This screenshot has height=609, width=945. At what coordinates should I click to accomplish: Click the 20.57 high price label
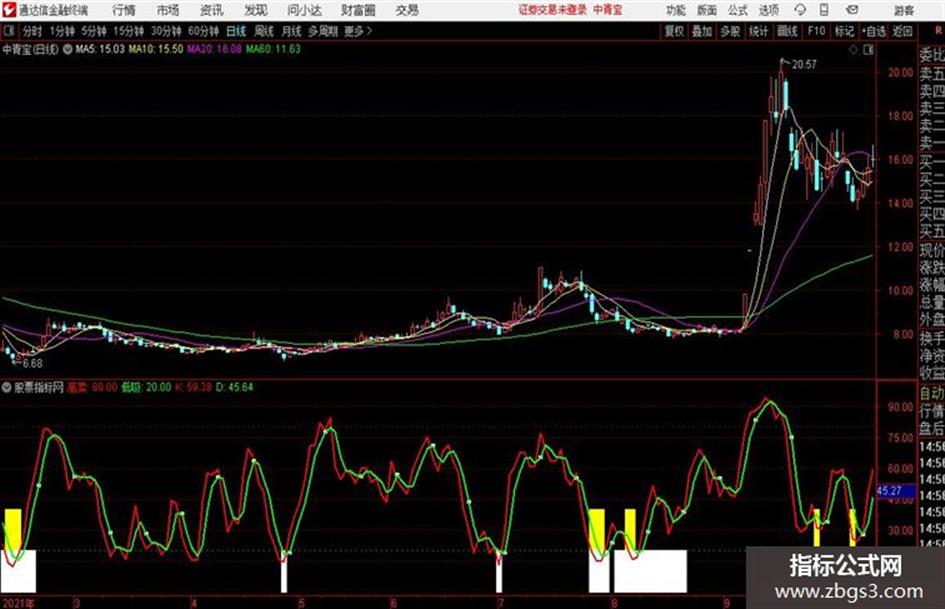[805, 65]
